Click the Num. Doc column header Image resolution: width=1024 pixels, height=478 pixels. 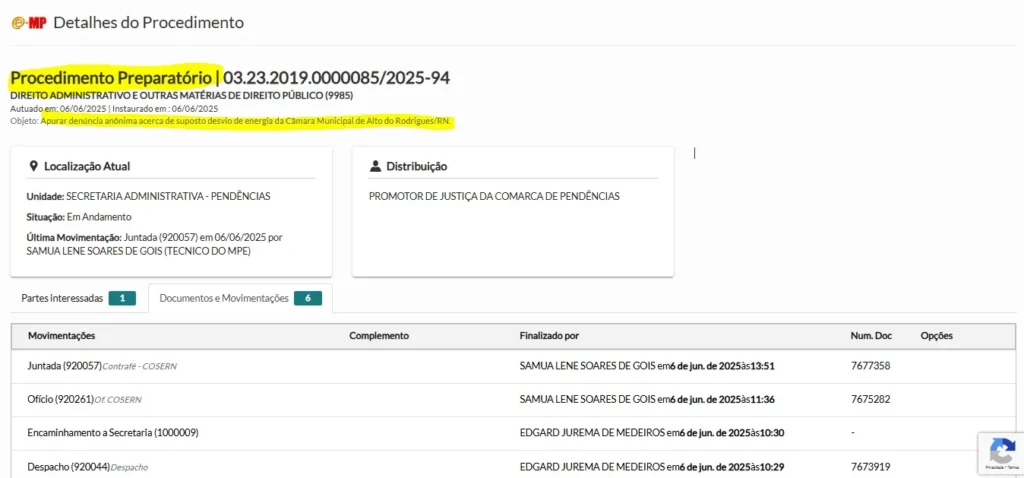pos(872,336)
